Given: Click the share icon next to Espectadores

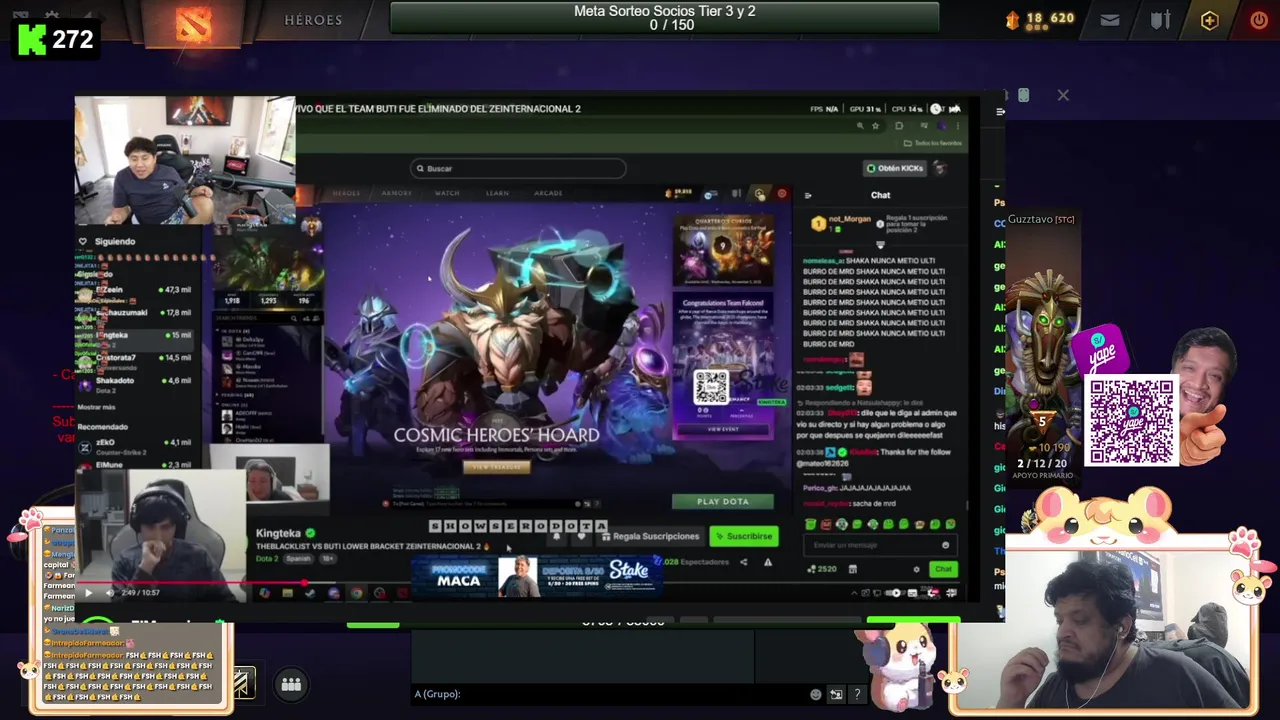Looking at the screenshot, I should (x=743, y=562).
